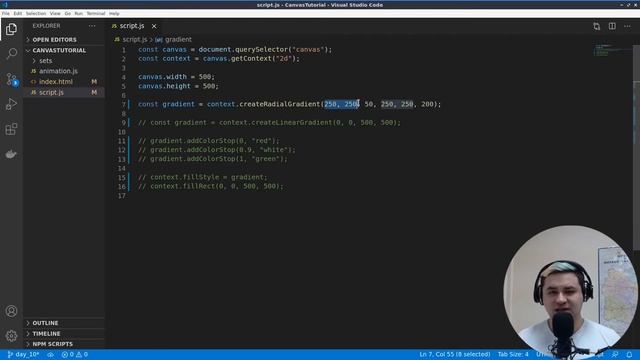Open editor more actions ellipsis
The height and width of the screenshot is (360, 640).
click(627, 26)
